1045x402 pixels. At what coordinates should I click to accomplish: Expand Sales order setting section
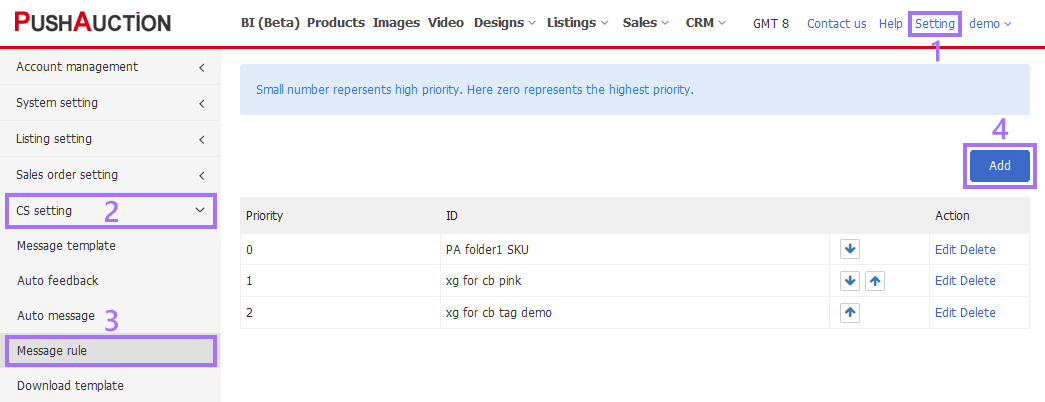pyautogui.click(x=110, y=175)
